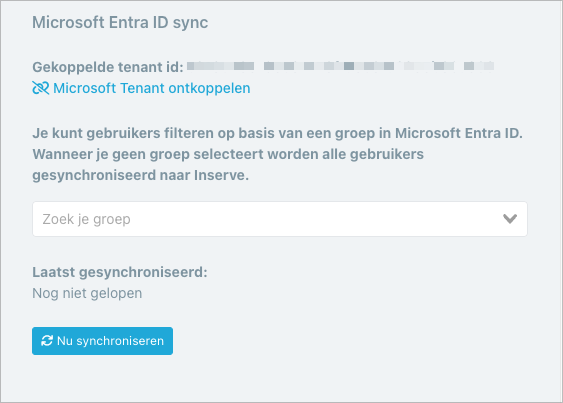Click the broken chain unlink icon

point(41,88)
